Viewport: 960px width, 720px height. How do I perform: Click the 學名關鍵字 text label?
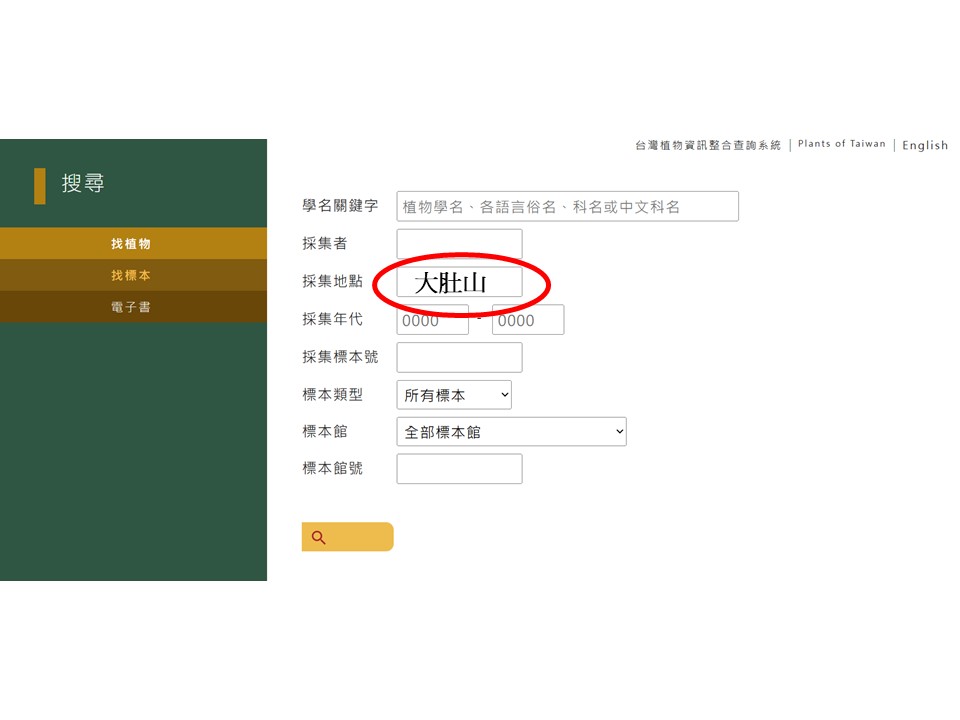(340, 205)
